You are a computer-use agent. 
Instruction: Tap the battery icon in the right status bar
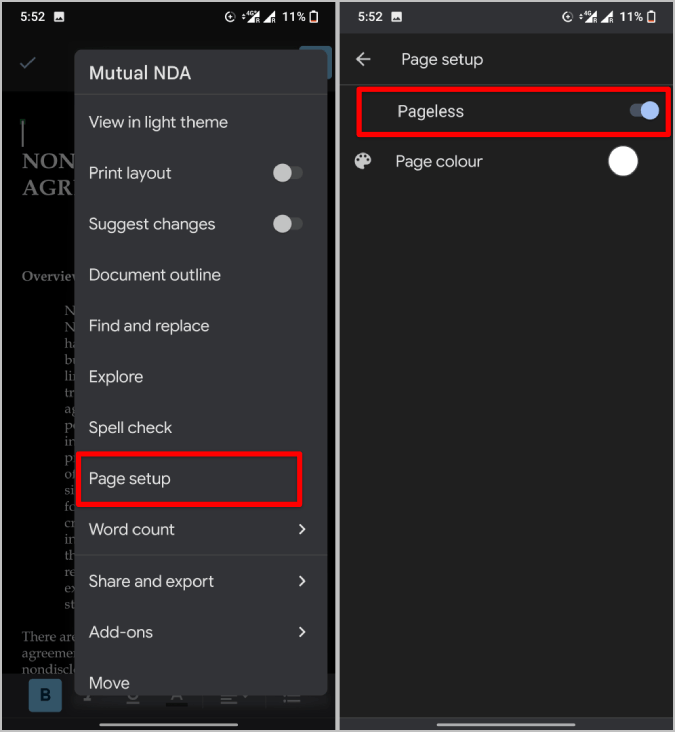[652, 17]
